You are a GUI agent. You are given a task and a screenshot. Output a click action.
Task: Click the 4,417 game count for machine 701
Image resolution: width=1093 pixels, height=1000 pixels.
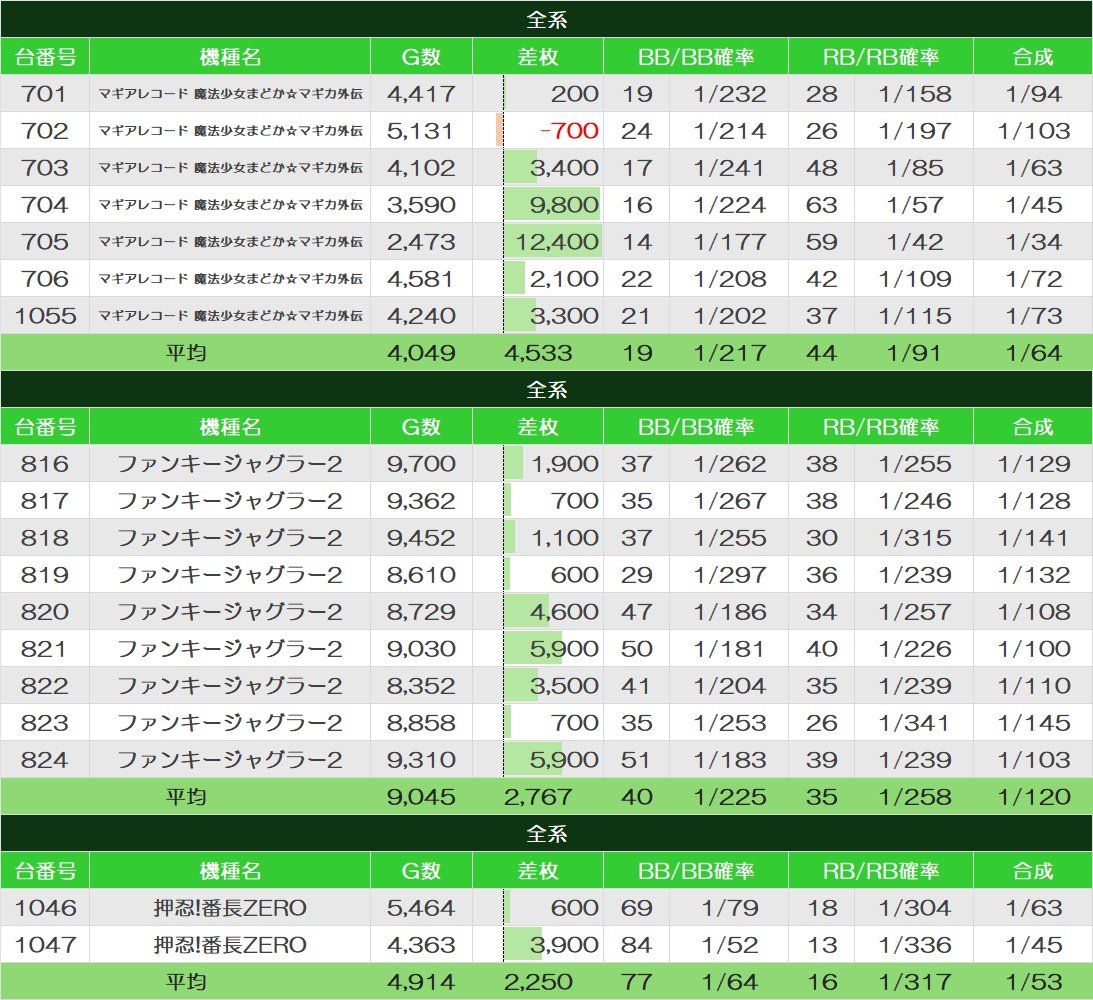coord(421,93)
